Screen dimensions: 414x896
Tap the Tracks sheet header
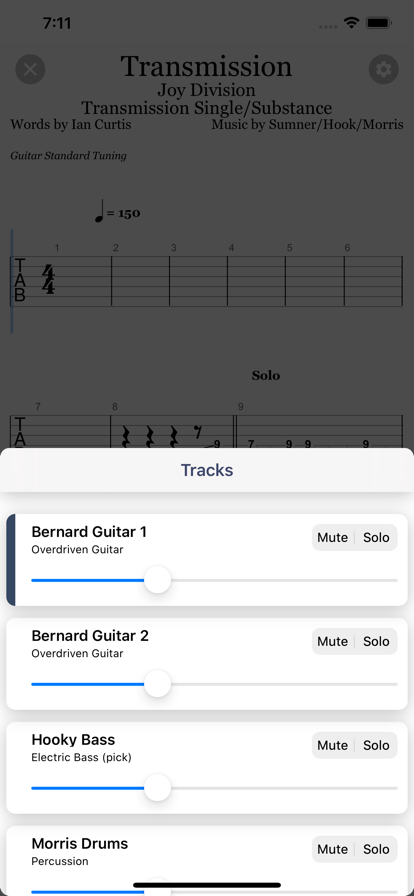[x=207, y=470]
